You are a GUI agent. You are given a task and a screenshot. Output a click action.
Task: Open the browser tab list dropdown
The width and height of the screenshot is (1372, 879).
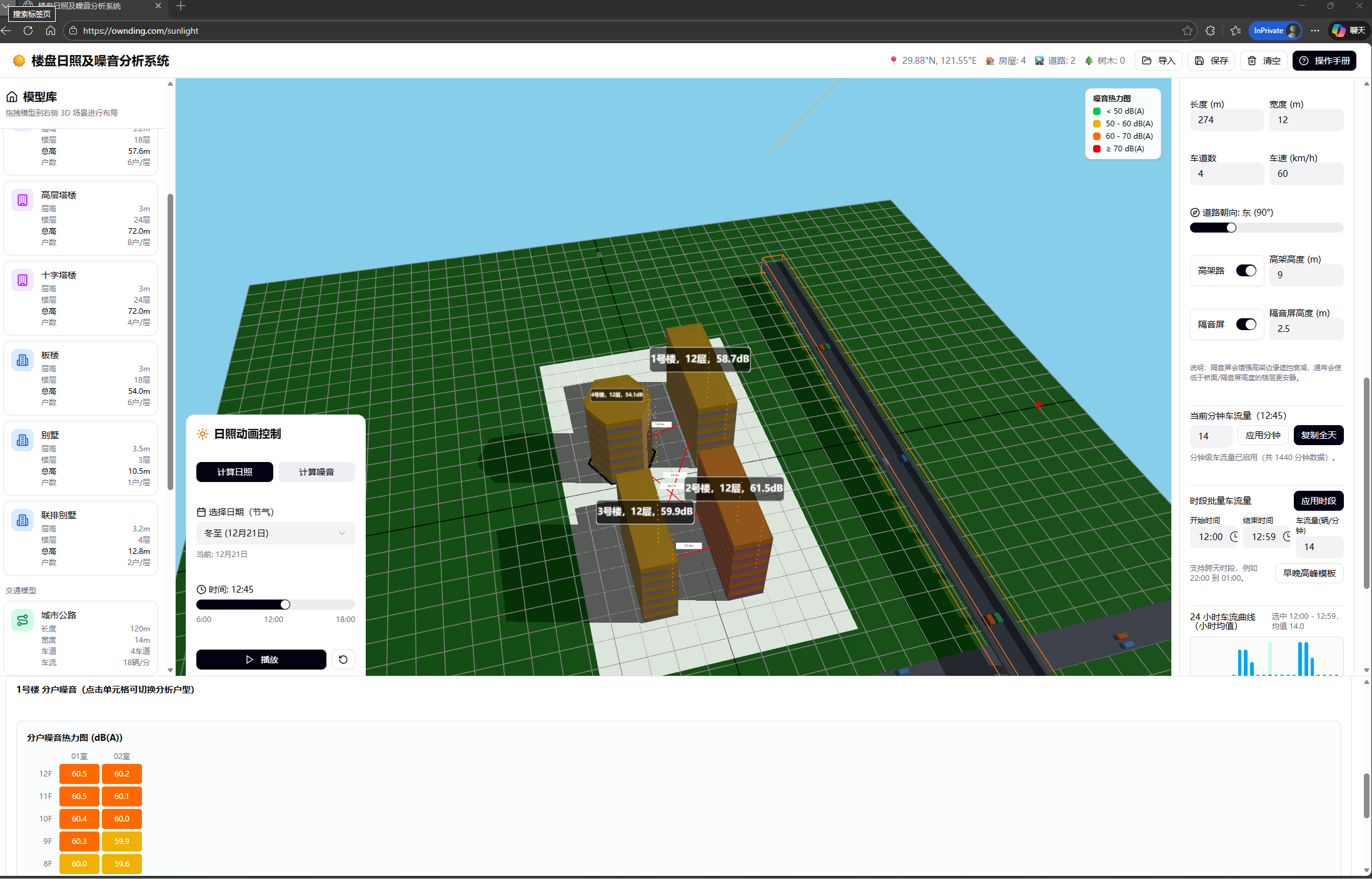[6, 6]
